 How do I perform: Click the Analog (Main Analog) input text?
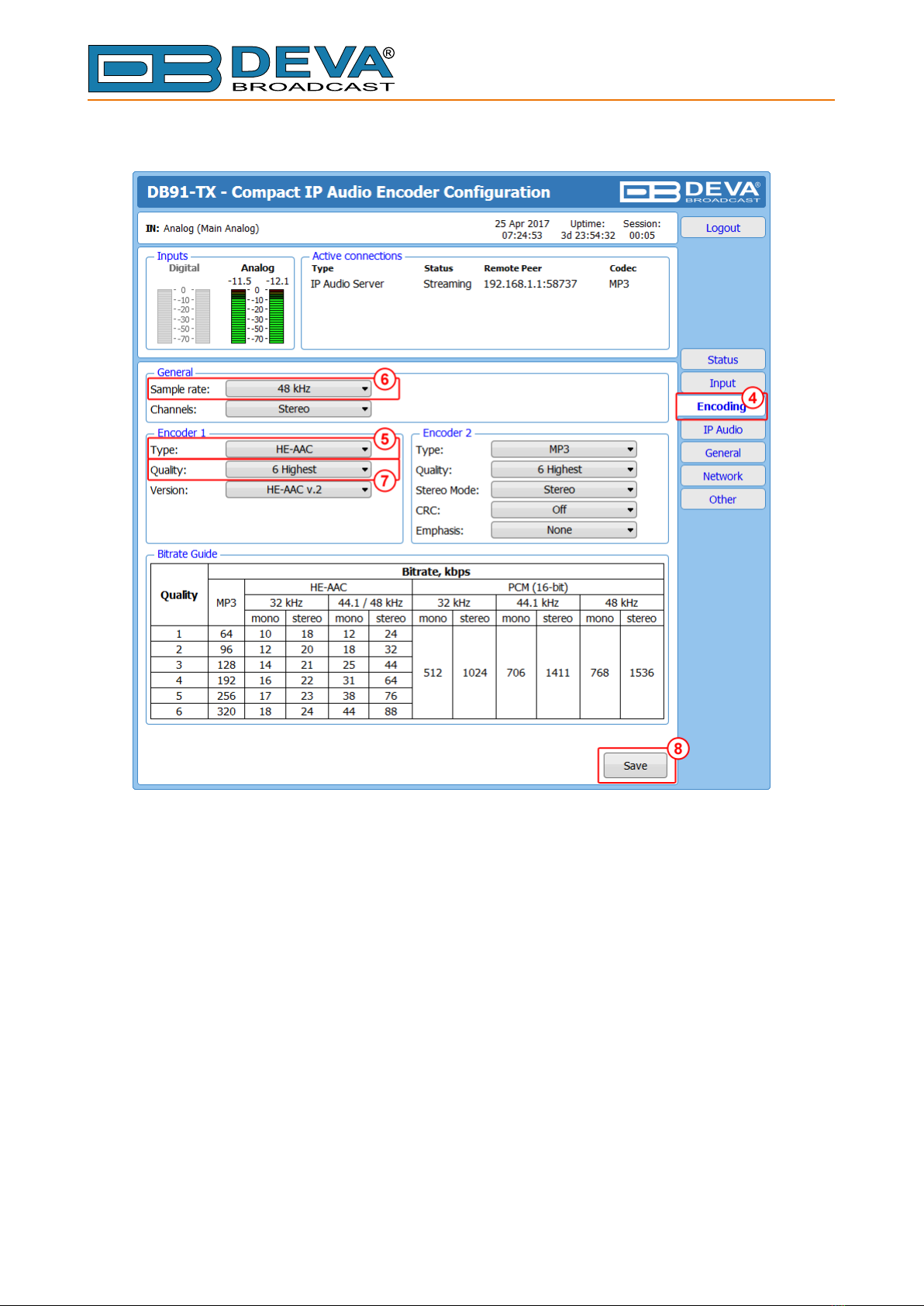(211, 229)
